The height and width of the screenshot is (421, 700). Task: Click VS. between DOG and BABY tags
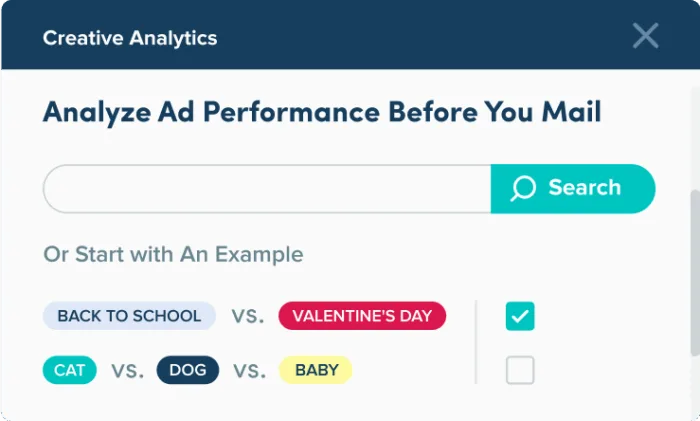(249, 370)
